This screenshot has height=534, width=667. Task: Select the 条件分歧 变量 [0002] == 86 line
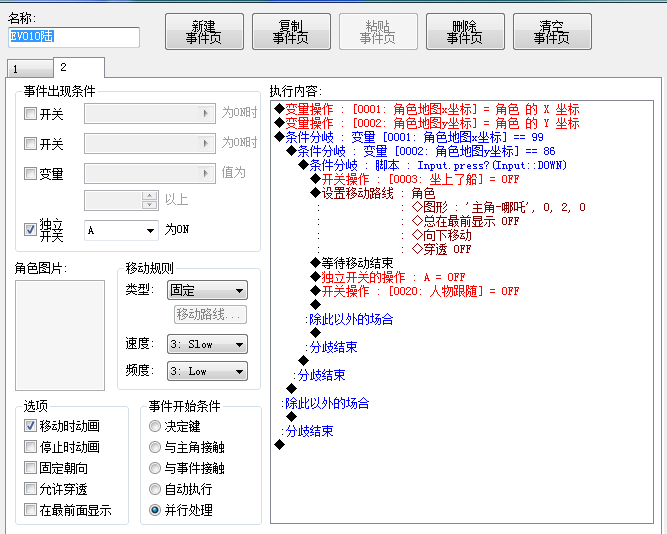pos(421,151)
